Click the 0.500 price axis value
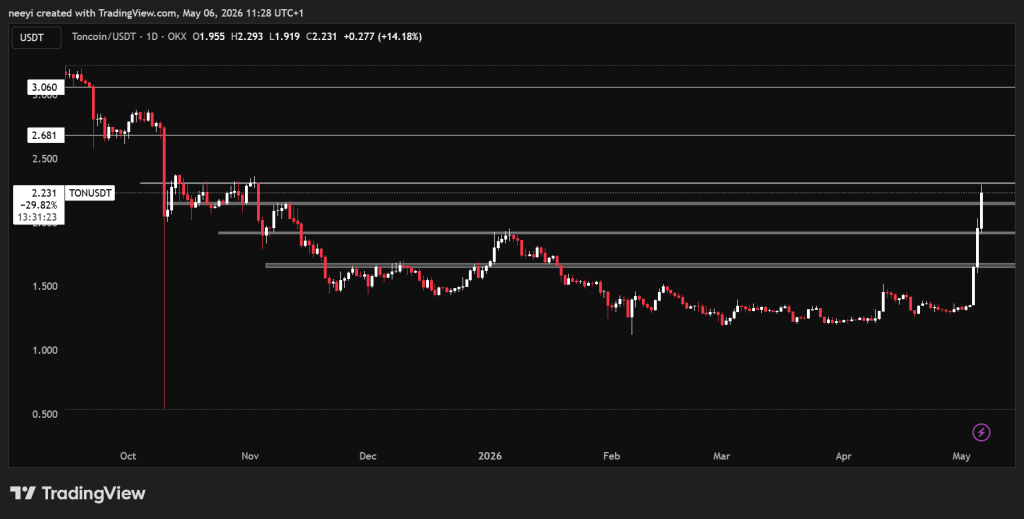1024x519 pixels. (x=45, y=414)
